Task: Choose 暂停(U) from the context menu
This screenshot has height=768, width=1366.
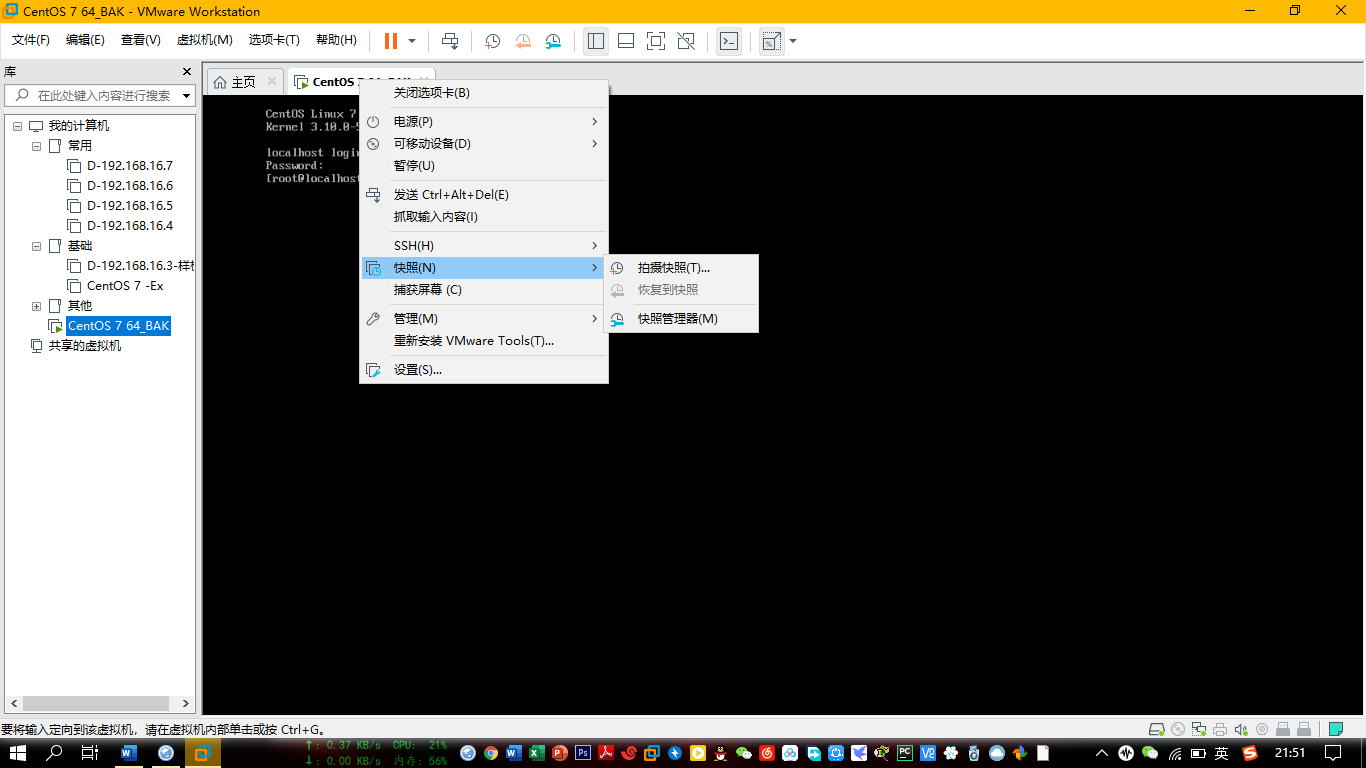Action: click(x=484, y=166)
